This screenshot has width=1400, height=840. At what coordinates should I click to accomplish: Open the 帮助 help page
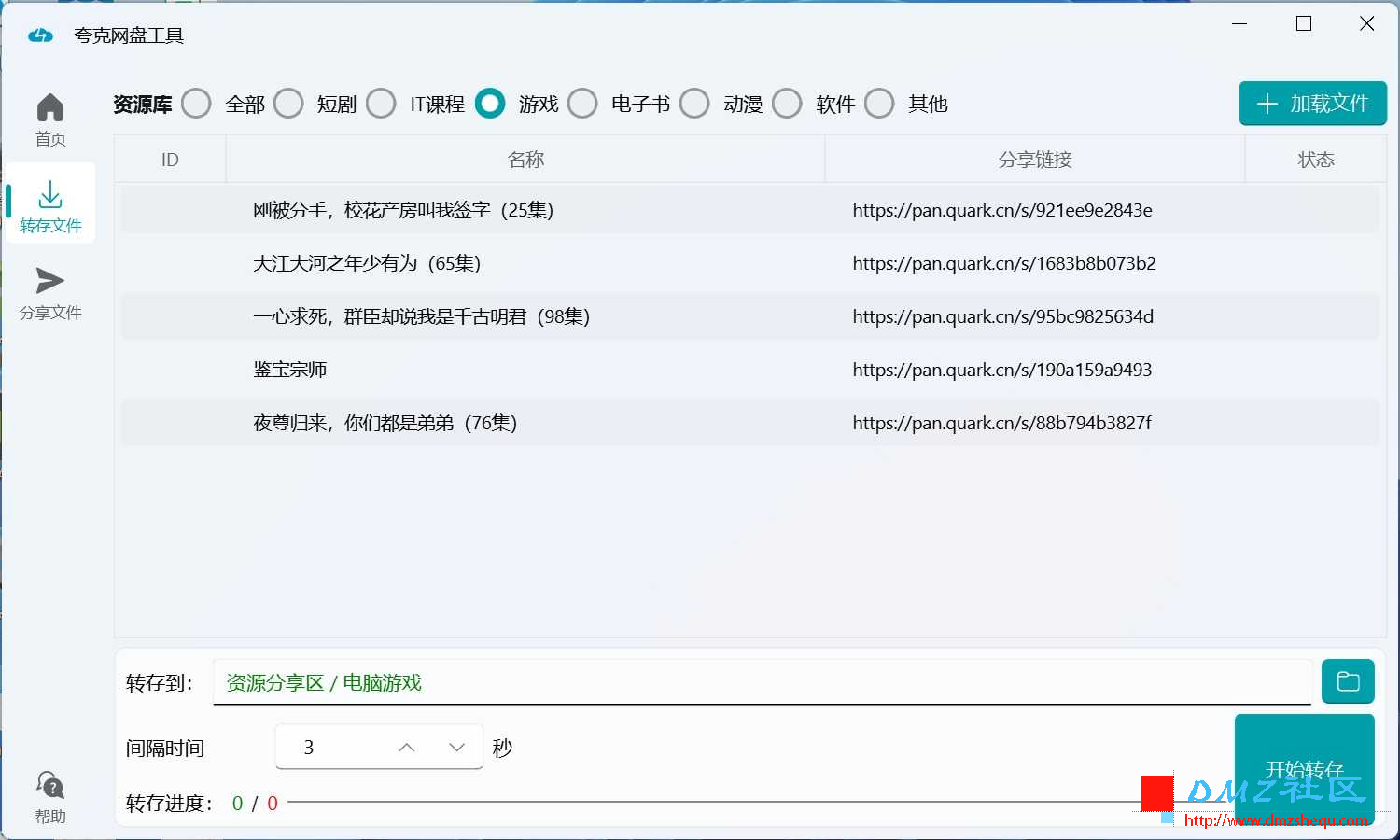click(x=50, y=798)
